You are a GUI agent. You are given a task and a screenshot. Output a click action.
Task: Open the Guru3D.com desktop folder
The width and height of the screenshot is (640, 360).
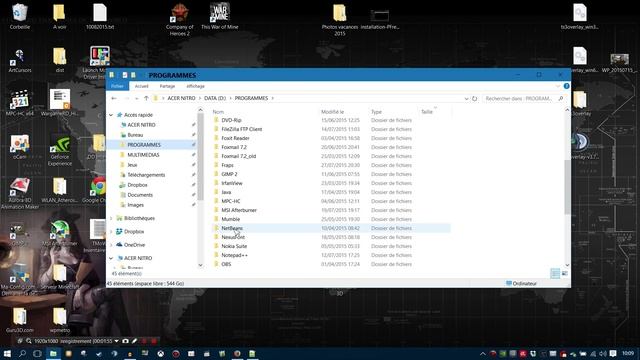(20, 320)
